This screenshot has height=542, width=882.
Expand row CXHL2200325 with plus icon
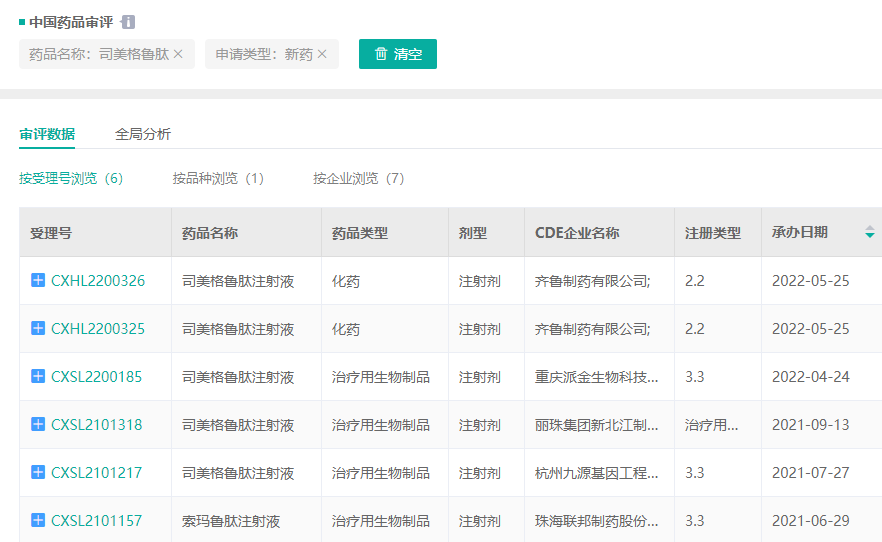[38, 328]
